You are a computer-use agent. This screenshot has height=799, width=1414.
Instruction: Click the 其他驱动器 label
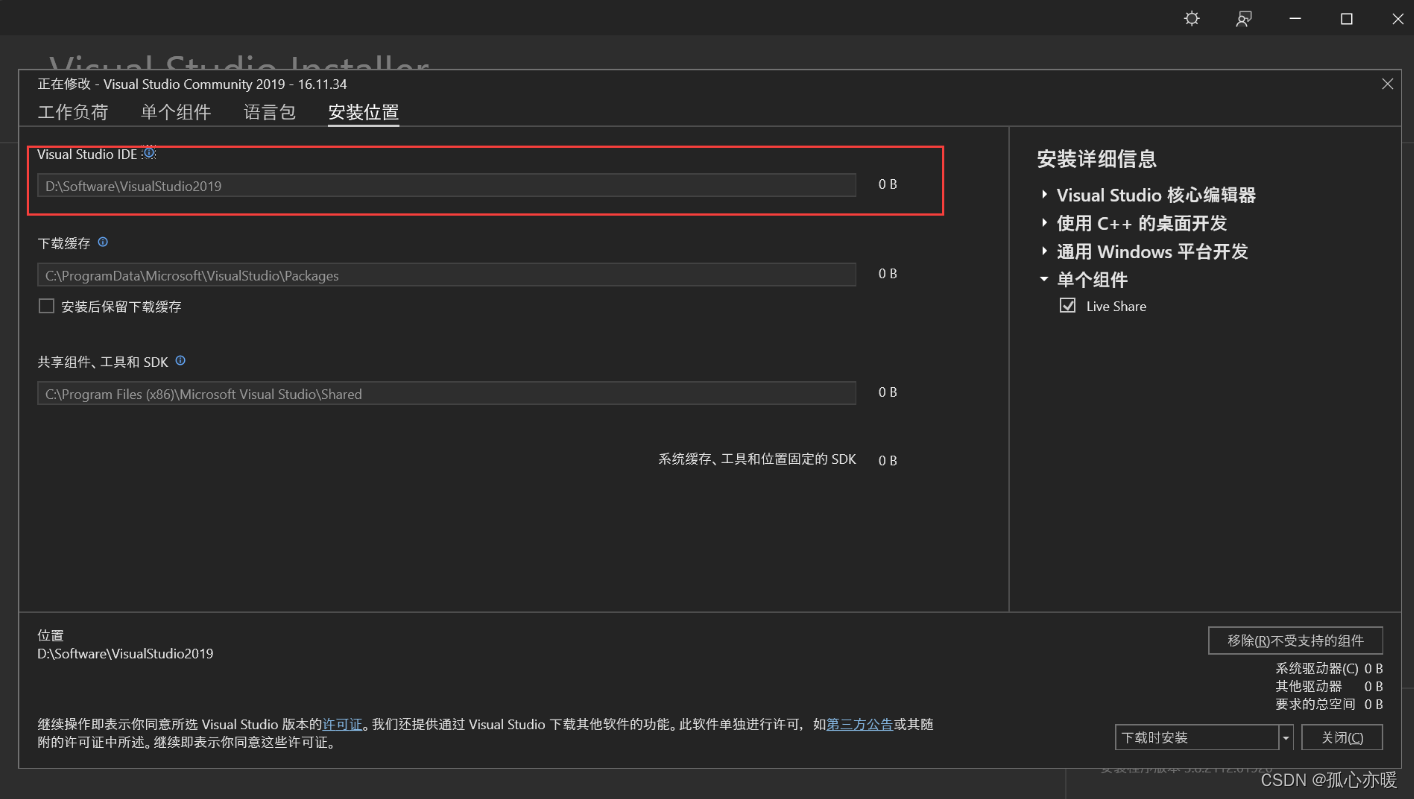(1308, 686)
